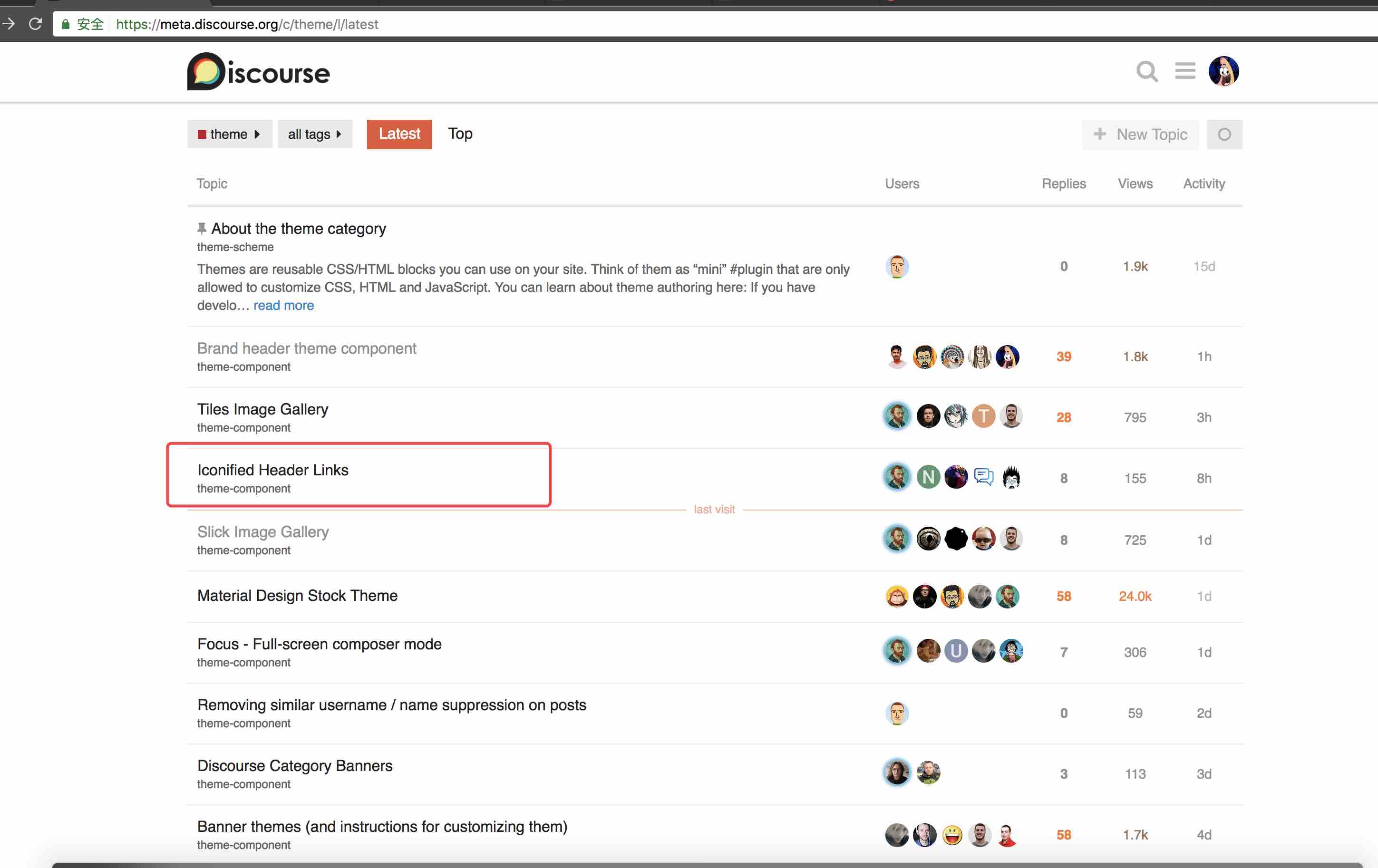Expand the all tags dropdown
Screen dimensions: 1378x868
(x=315, y=135)
